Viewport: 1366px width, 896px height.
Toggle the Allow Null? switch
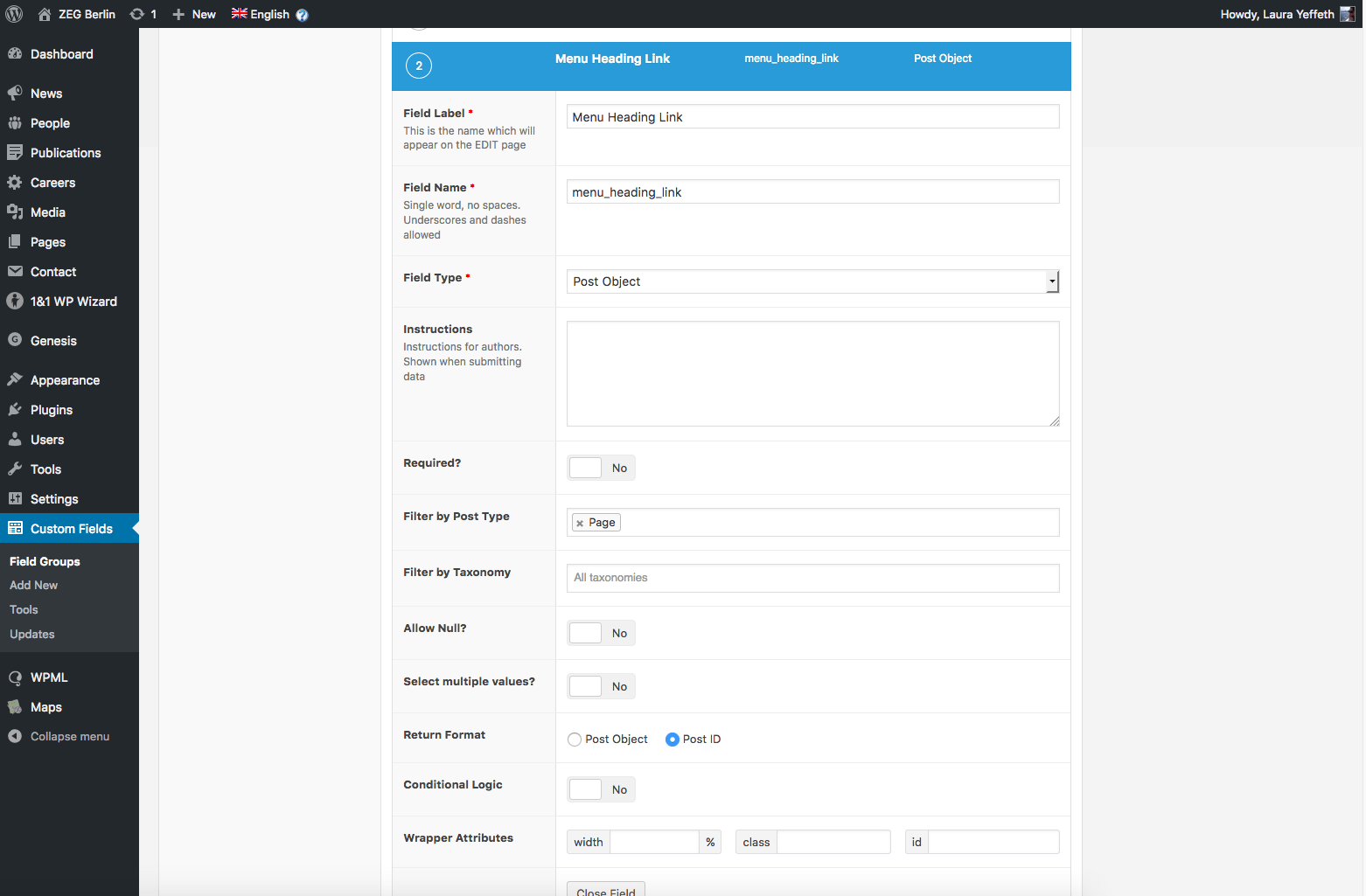(x=601, y=633)
